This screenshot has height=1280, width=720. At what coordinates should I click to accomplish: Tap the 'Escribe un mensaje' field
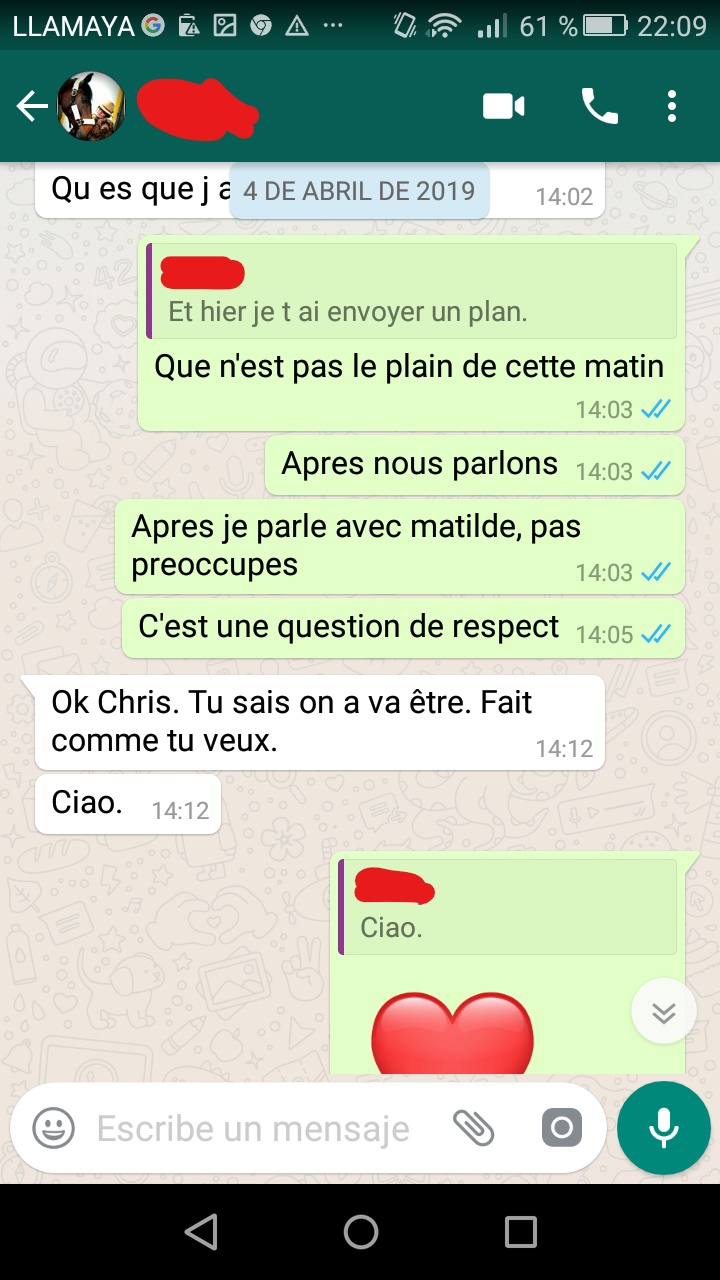pos(253,1129)
